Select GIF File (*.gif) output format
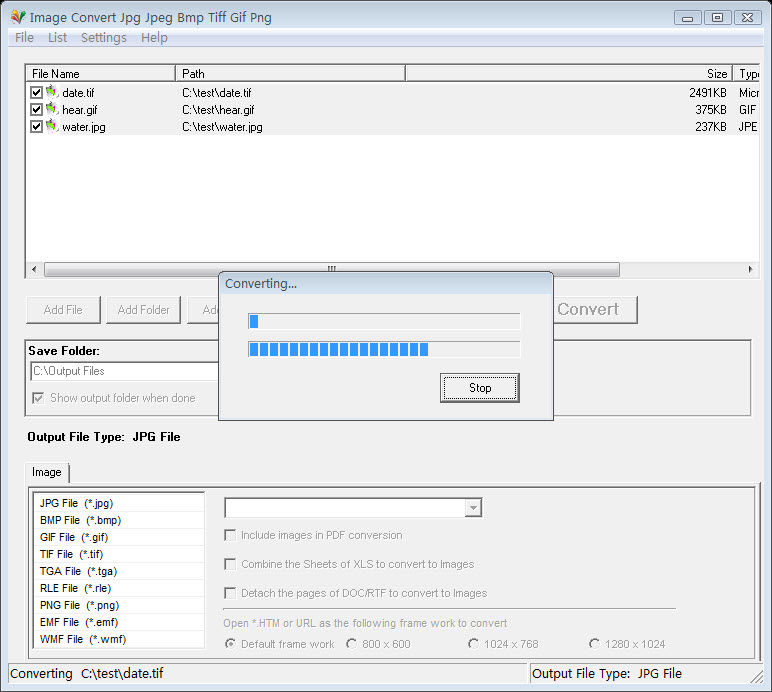Image resolution: width=772 pixels, height=692 pixels. point(119,537)
